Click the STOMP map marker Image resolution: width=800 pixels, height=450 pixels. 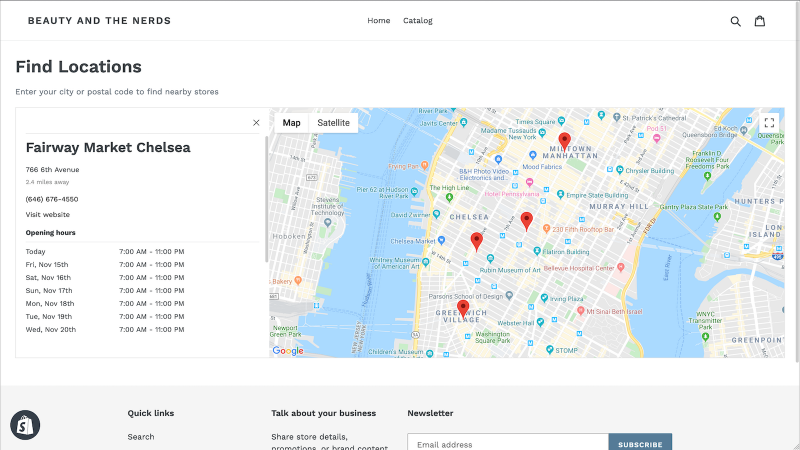(x=549, y=349)
